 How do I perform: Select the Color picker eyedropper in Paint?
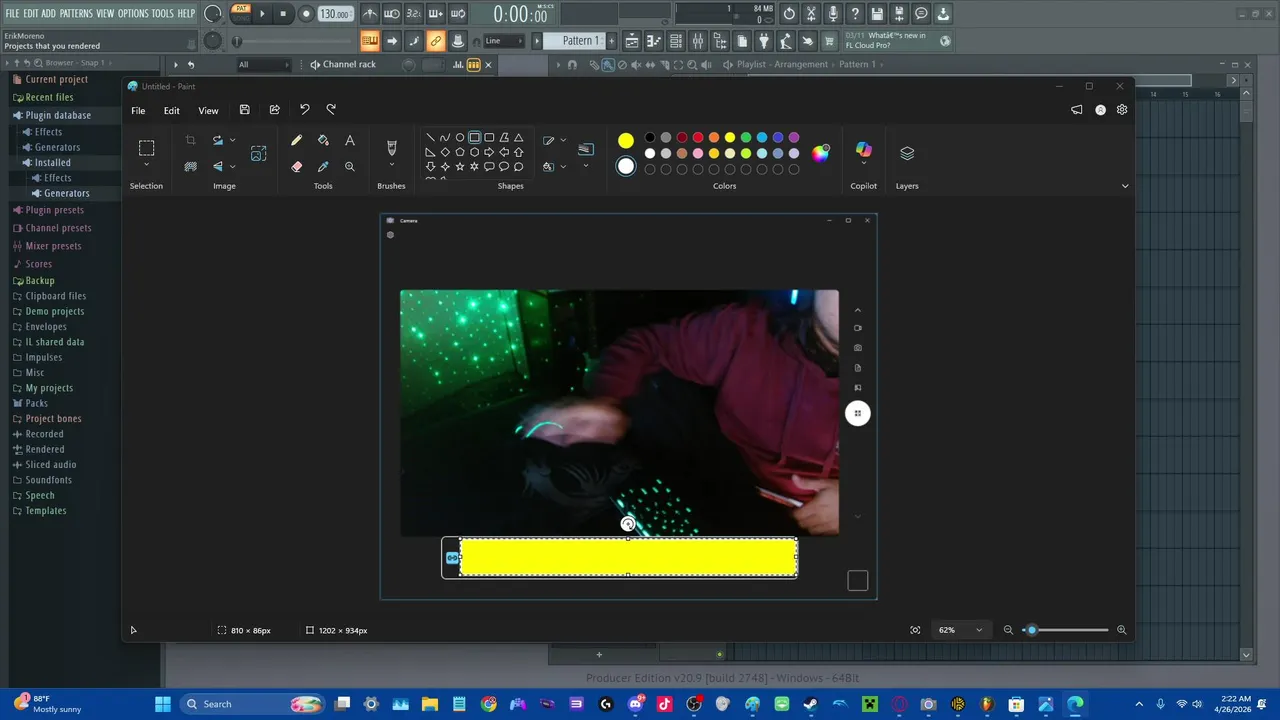tap(323, 167)
